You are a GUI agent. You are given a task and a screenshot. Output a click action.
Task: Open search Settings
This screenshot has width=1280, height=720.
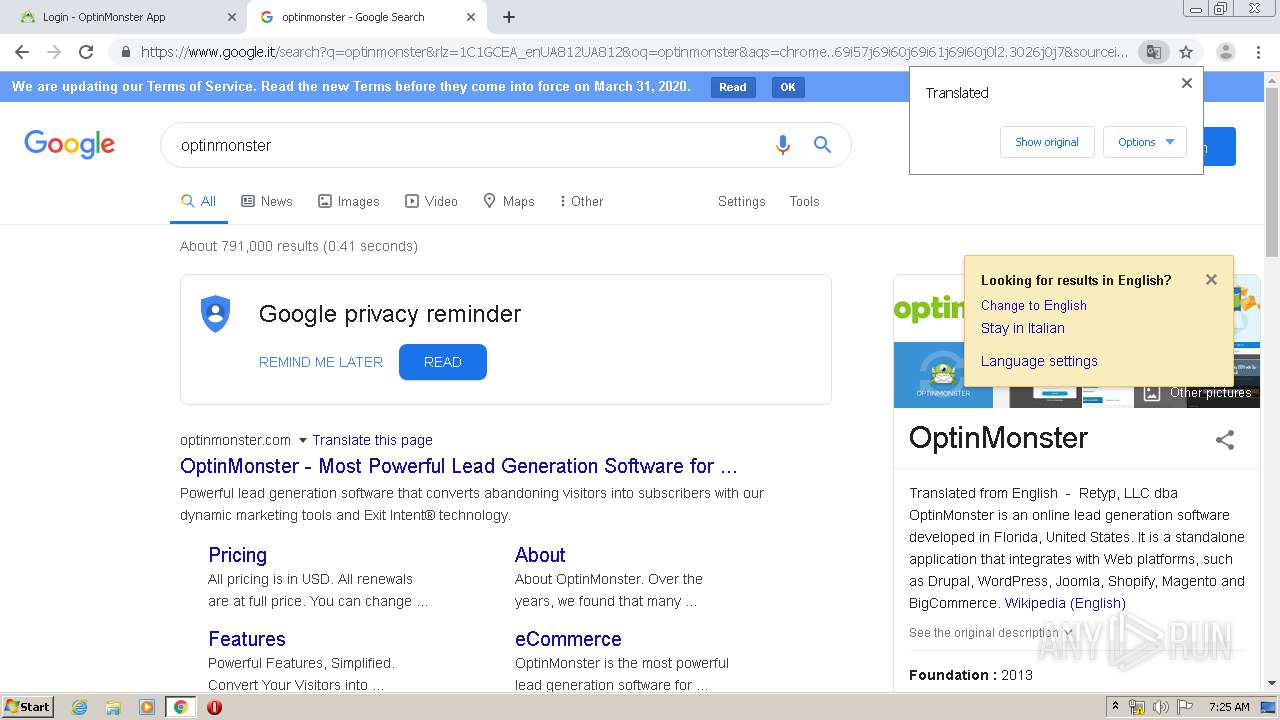tap(741, 201)
